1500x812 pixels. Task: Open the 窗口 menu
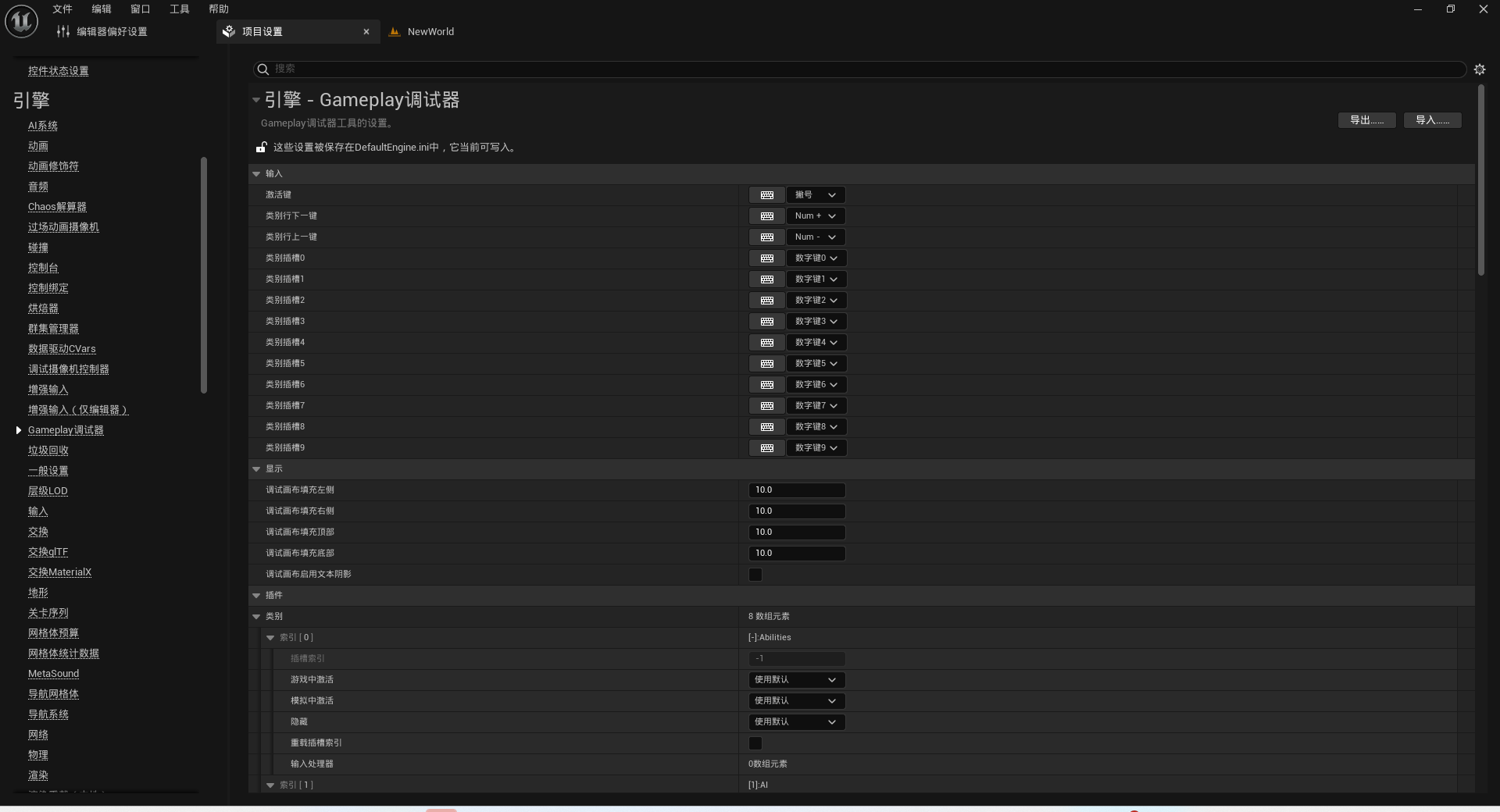[x=141, y=9]
